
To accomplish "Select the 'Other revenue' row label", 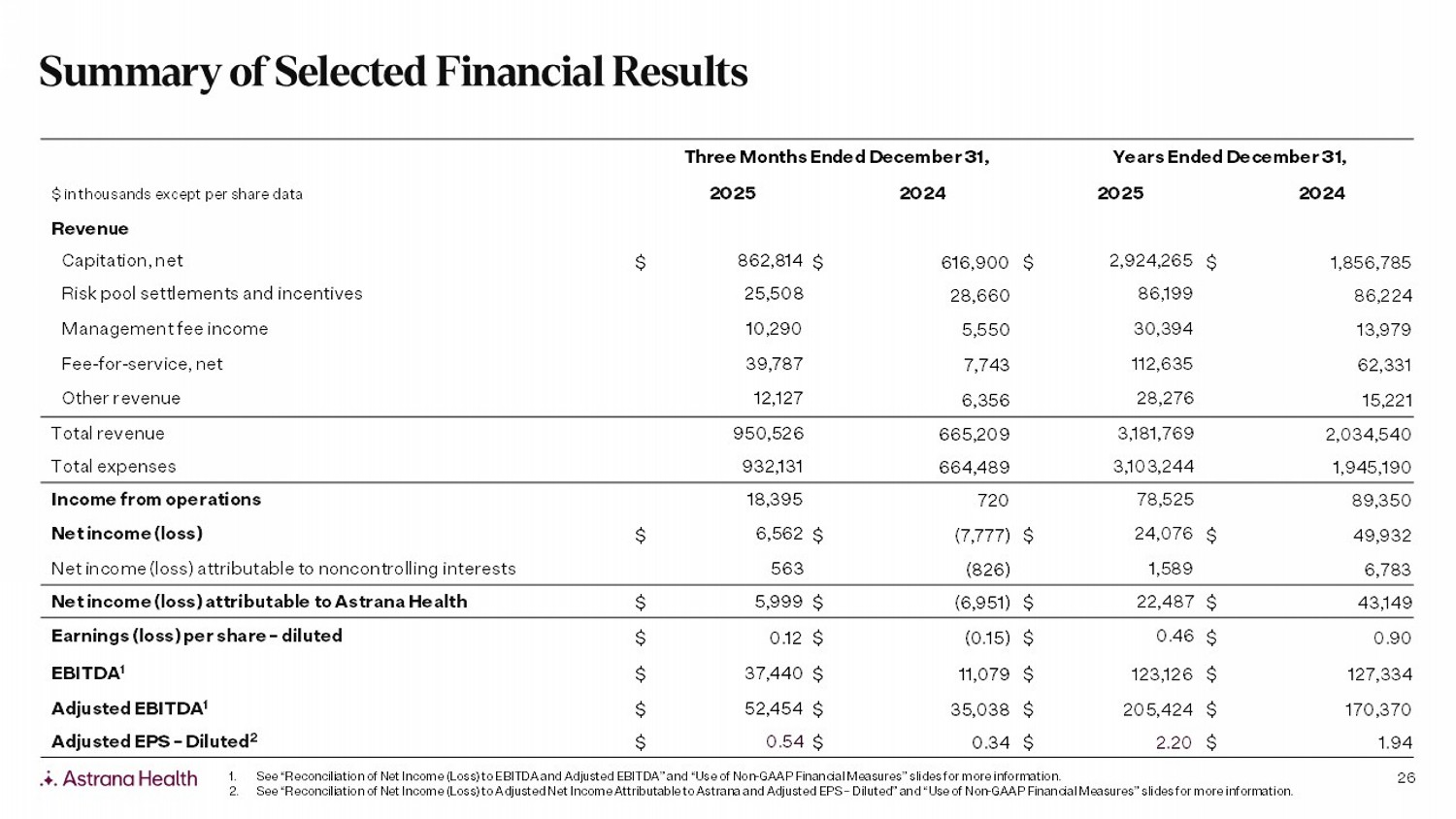I will coord(120,398).
